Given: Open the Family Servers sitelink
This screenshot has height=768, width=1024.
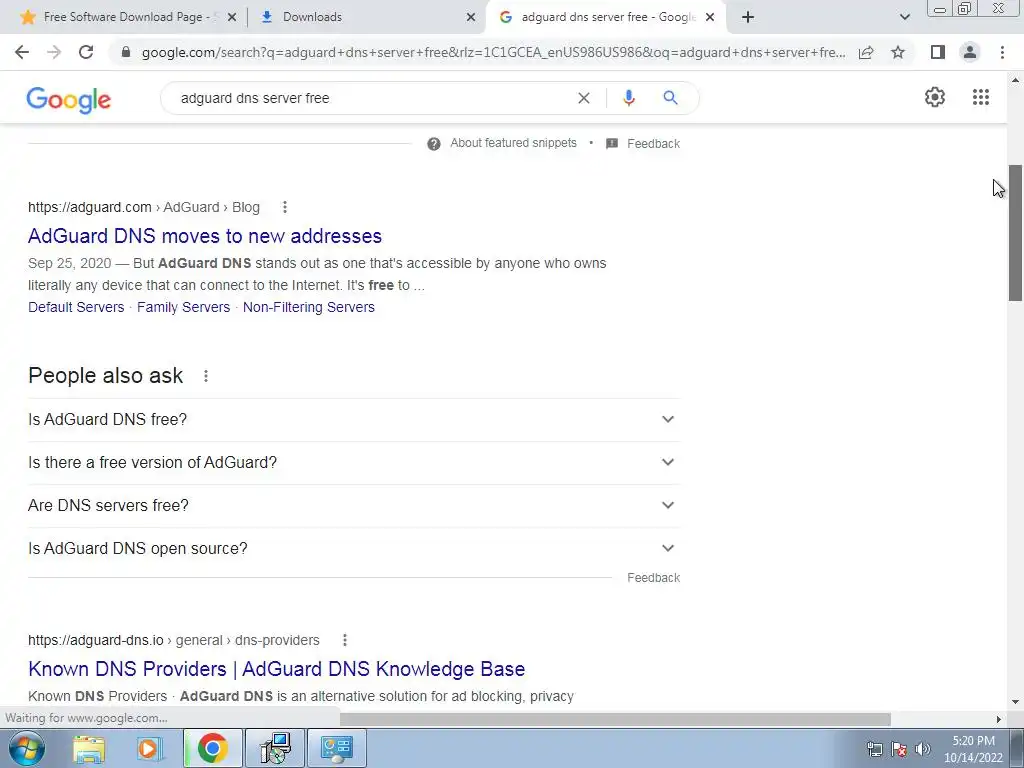Looking at the screenshot, I should (184, 307).
